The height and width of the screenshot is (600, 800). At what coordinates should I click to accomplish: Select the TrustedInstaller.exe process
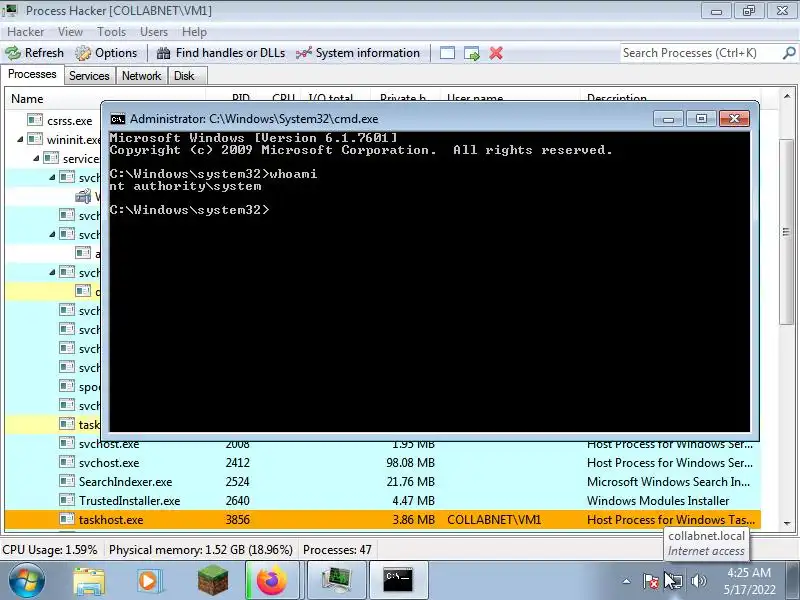(x=383, y=501)
